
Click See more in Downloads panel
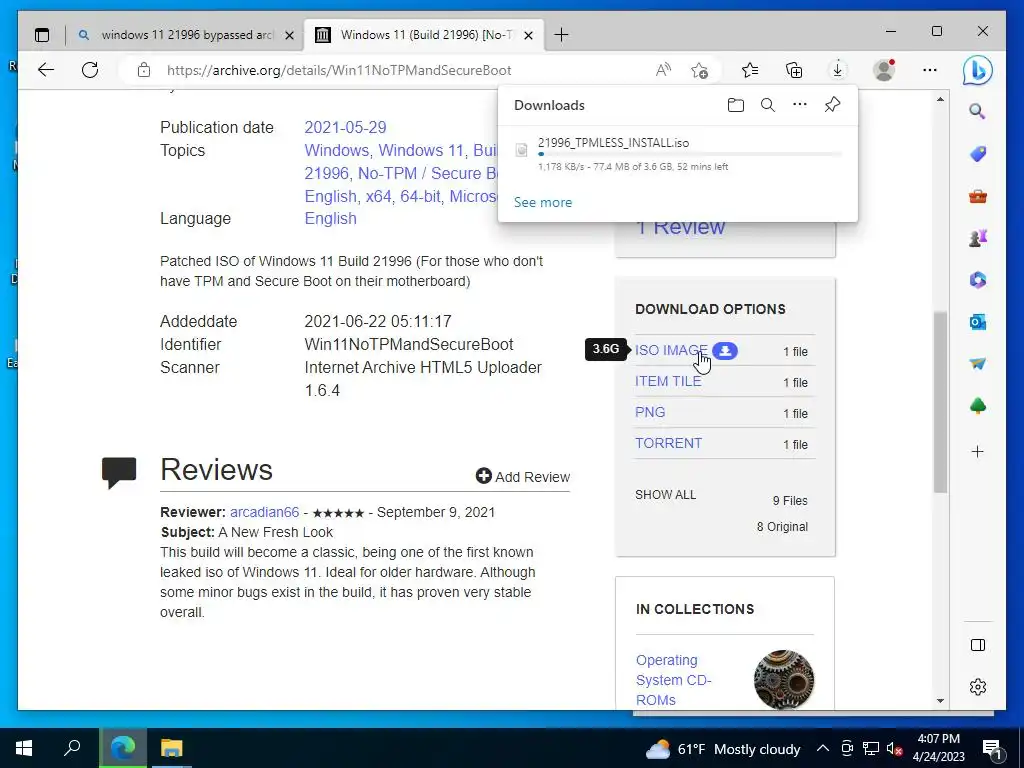543,202
